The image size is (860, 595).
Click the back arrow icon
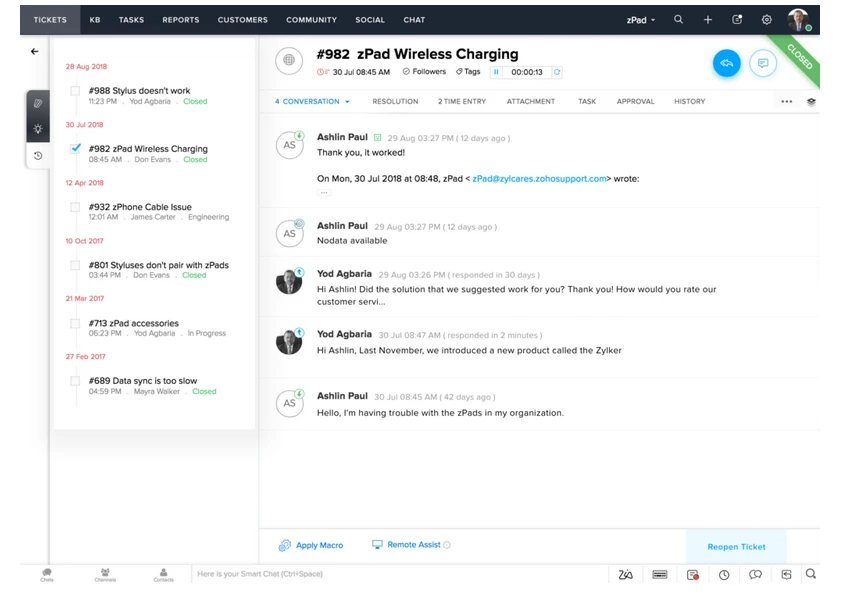(35, 52)
